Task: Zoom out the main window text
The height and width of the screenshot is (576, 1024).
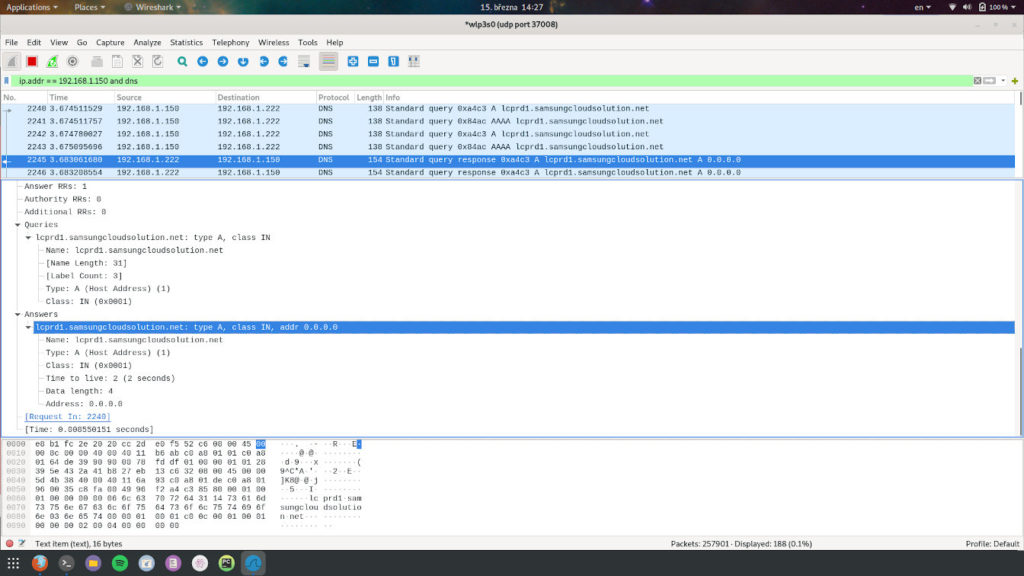Action: click(x=373, y=61)
